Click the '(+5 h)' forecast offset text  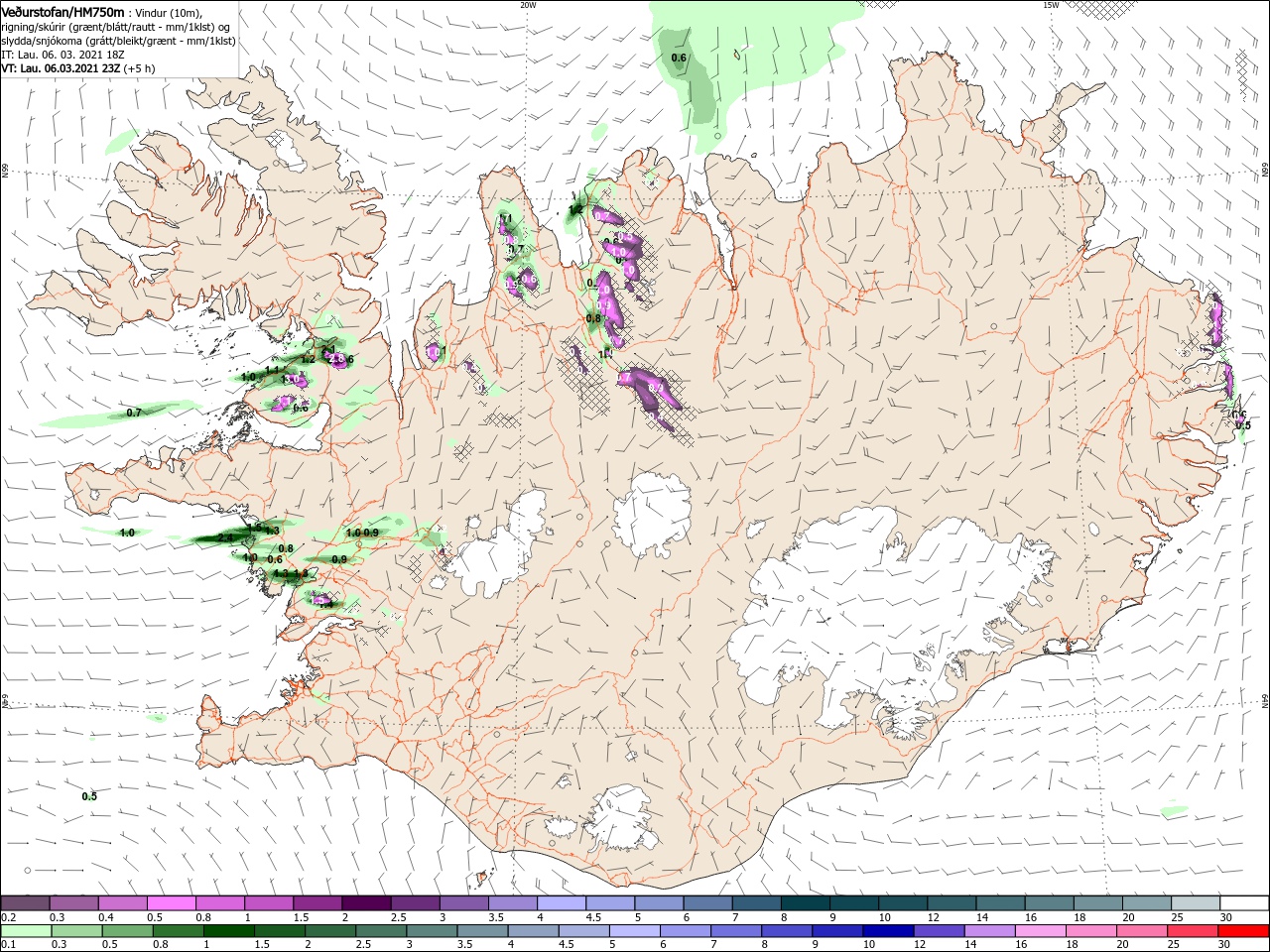coord(139,68)
